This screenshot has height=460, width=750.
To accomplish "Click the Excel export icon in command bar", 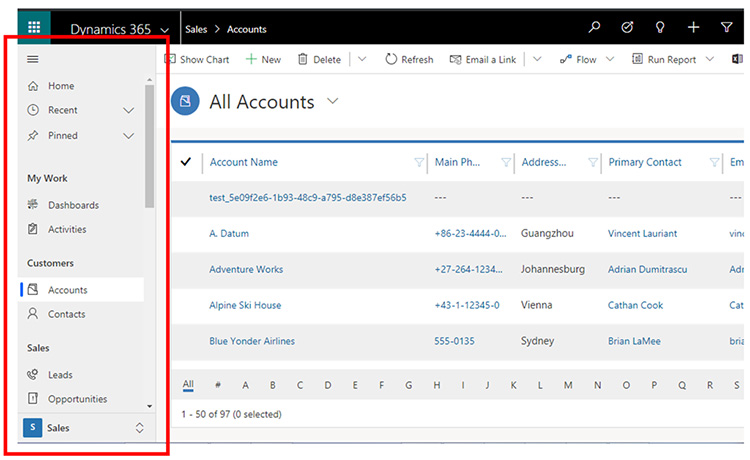I will (x=737, y=59).
